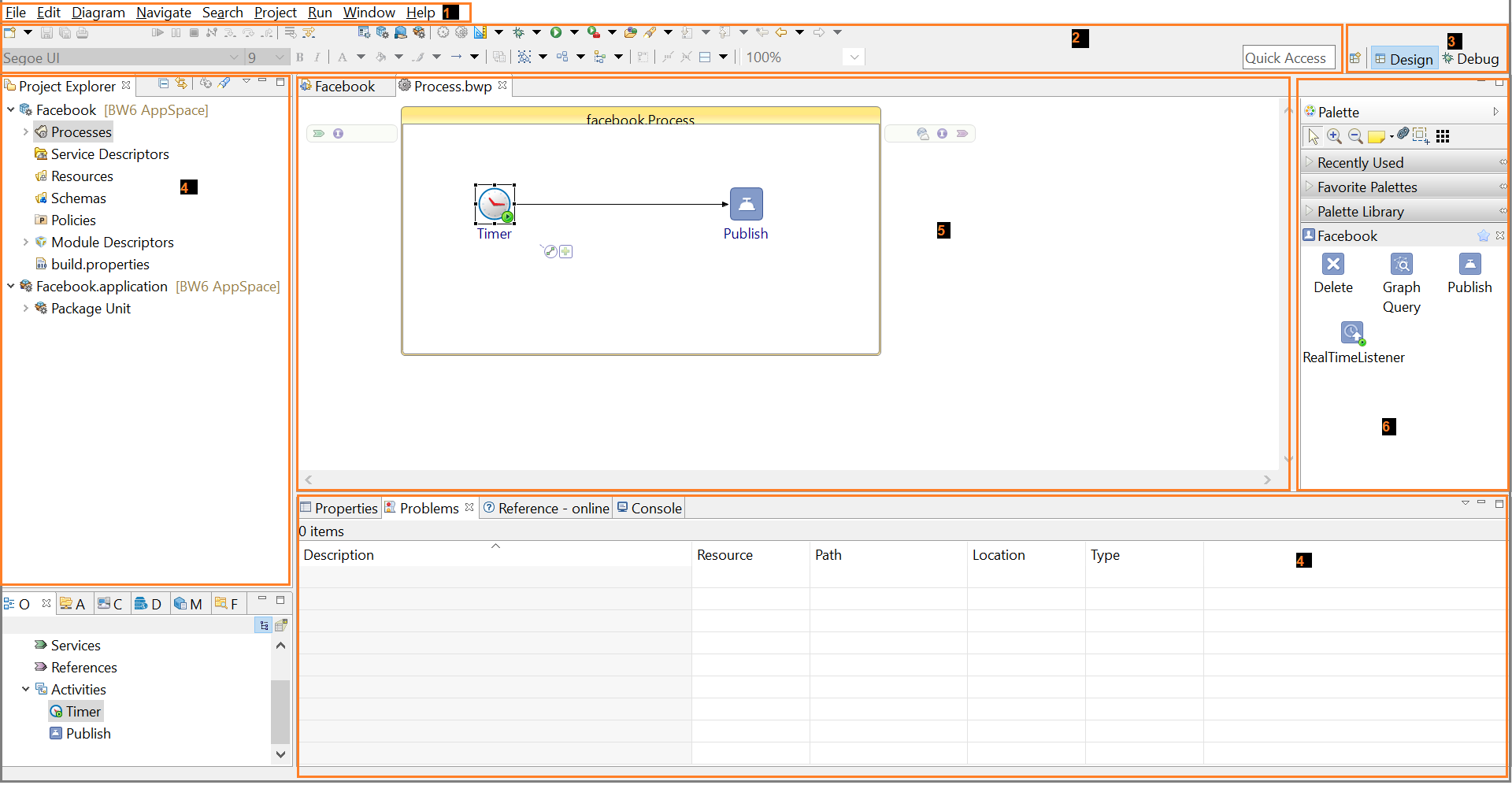Click the Zoom Out palette tool
This screenshot has width=1512, height=785.
1355,136
